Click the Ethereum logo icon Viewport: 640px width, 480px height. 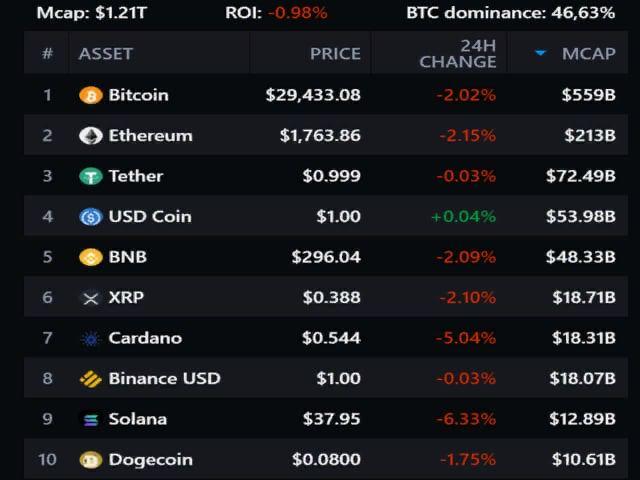(x=91, y=136)
